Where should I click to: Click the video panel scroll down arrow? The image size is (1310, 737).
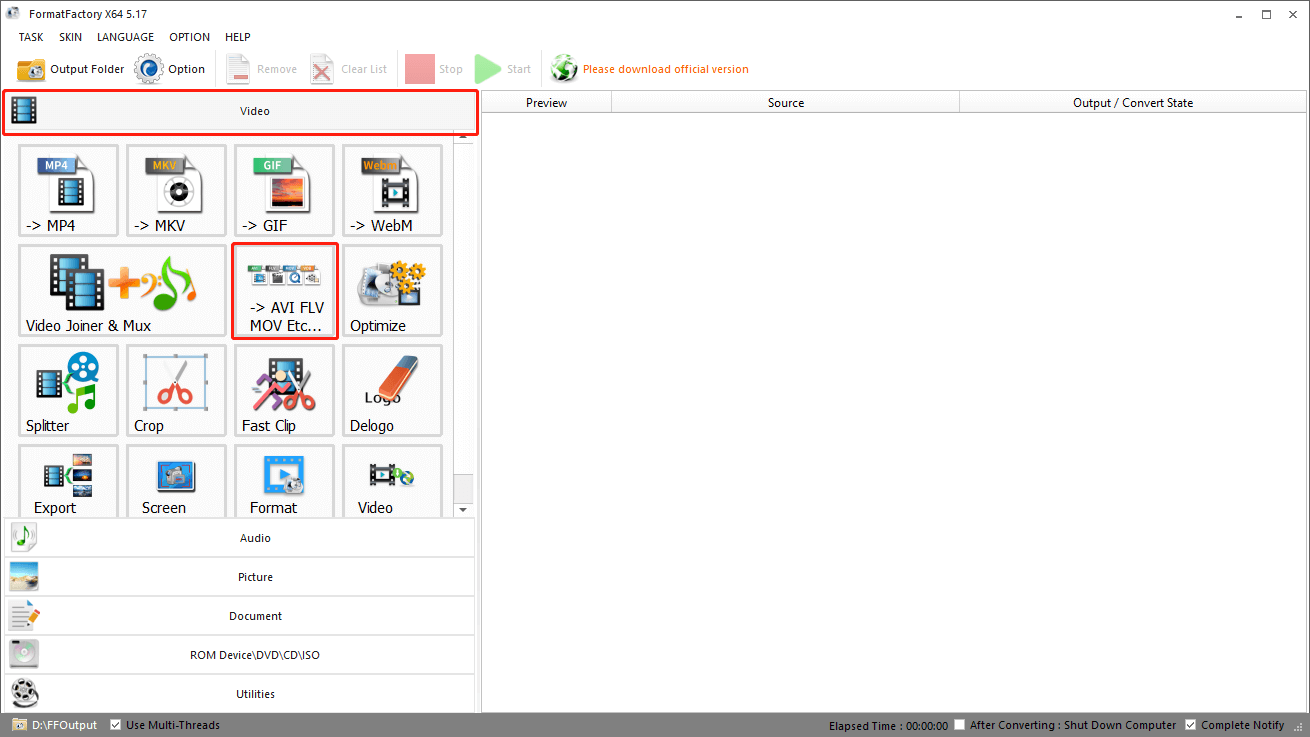click(463, 510)
